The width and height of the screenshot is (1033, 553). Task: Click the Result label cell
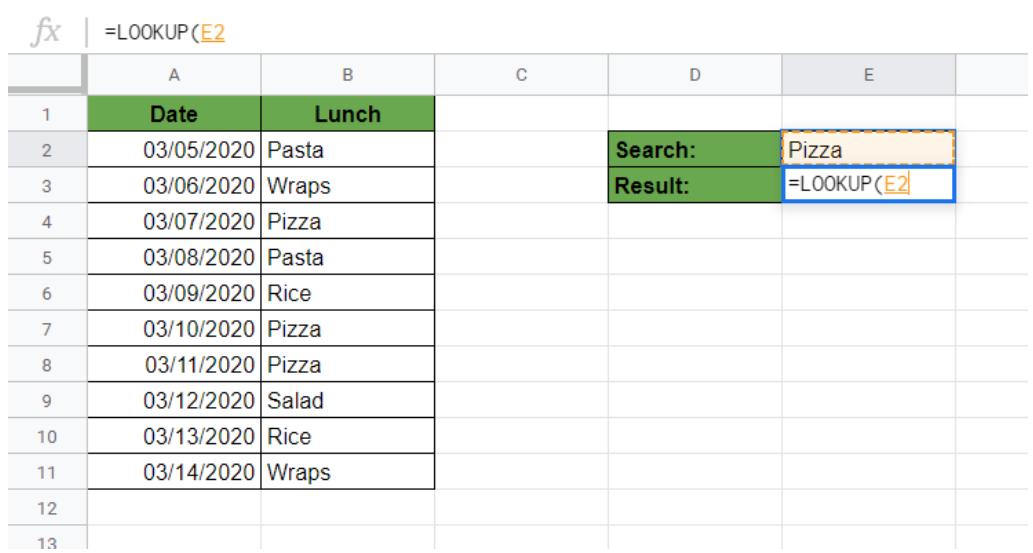[x=695, y=185]
